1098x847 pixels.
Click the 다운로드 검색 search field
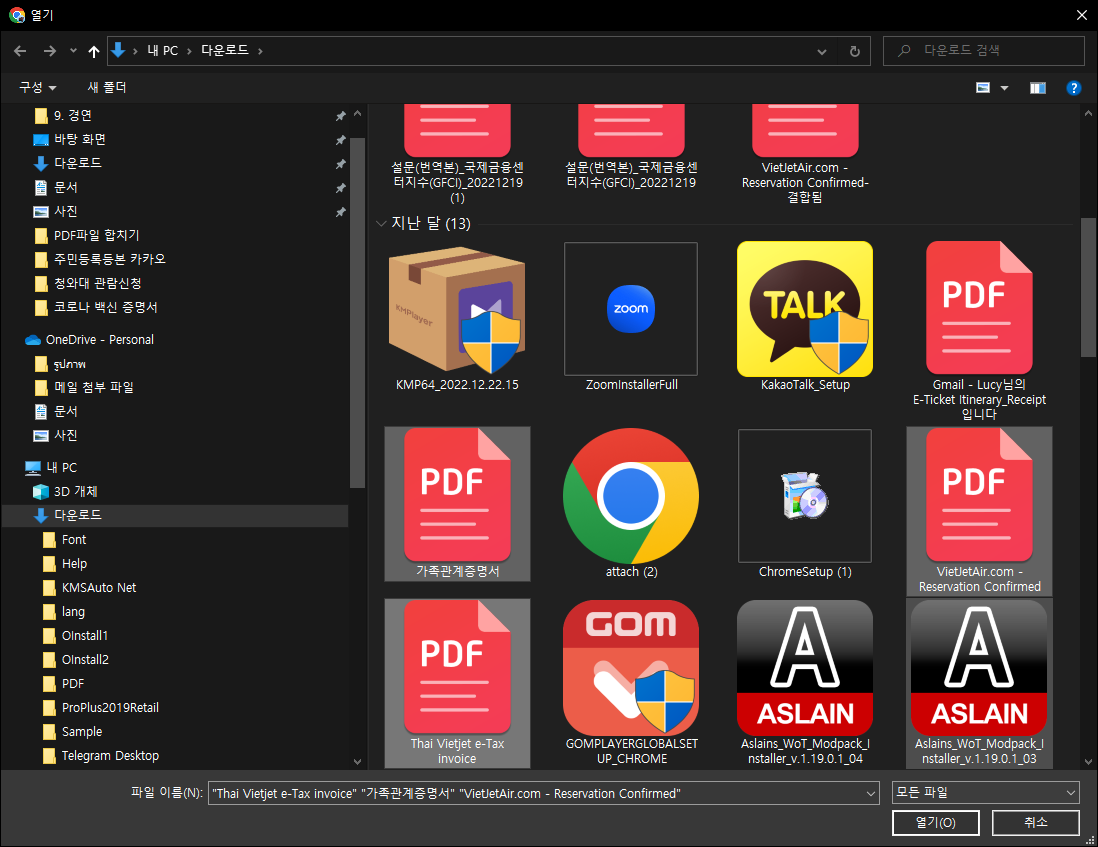984,50
